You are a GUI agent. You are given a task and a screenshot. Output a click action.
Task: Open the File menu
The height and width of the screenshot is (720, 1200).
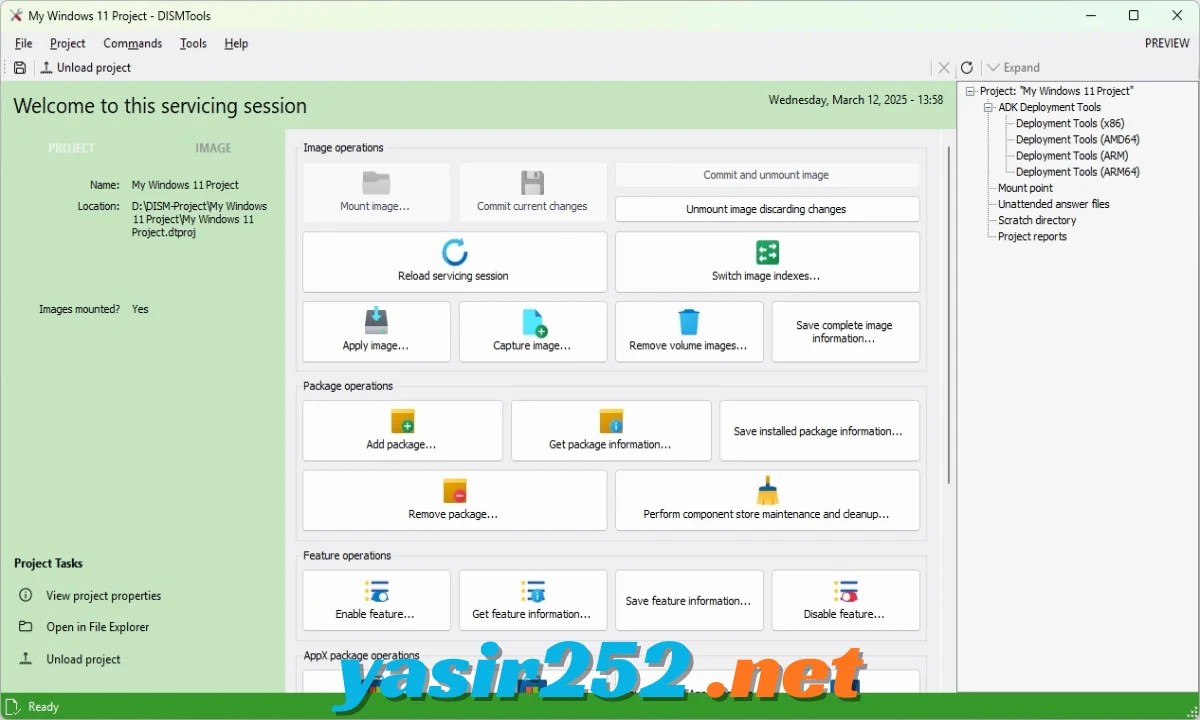24,43
